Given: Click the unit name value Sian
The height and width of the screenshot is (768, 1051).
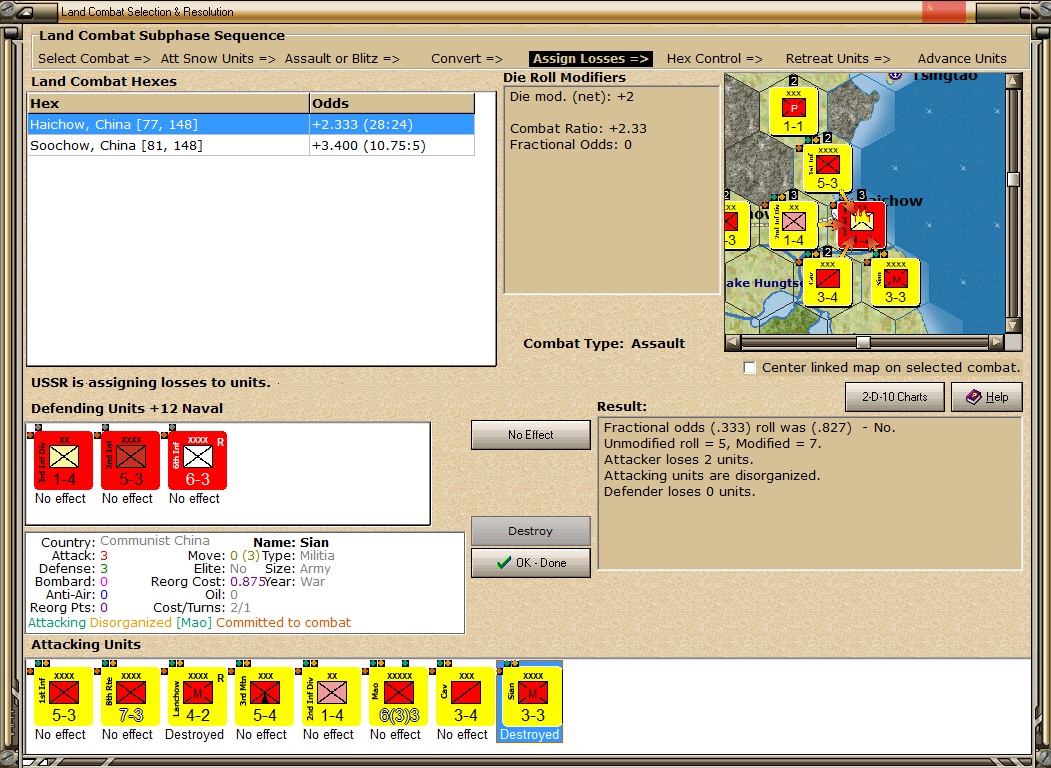Looking at the screenshot, I should tap(314, 543).
